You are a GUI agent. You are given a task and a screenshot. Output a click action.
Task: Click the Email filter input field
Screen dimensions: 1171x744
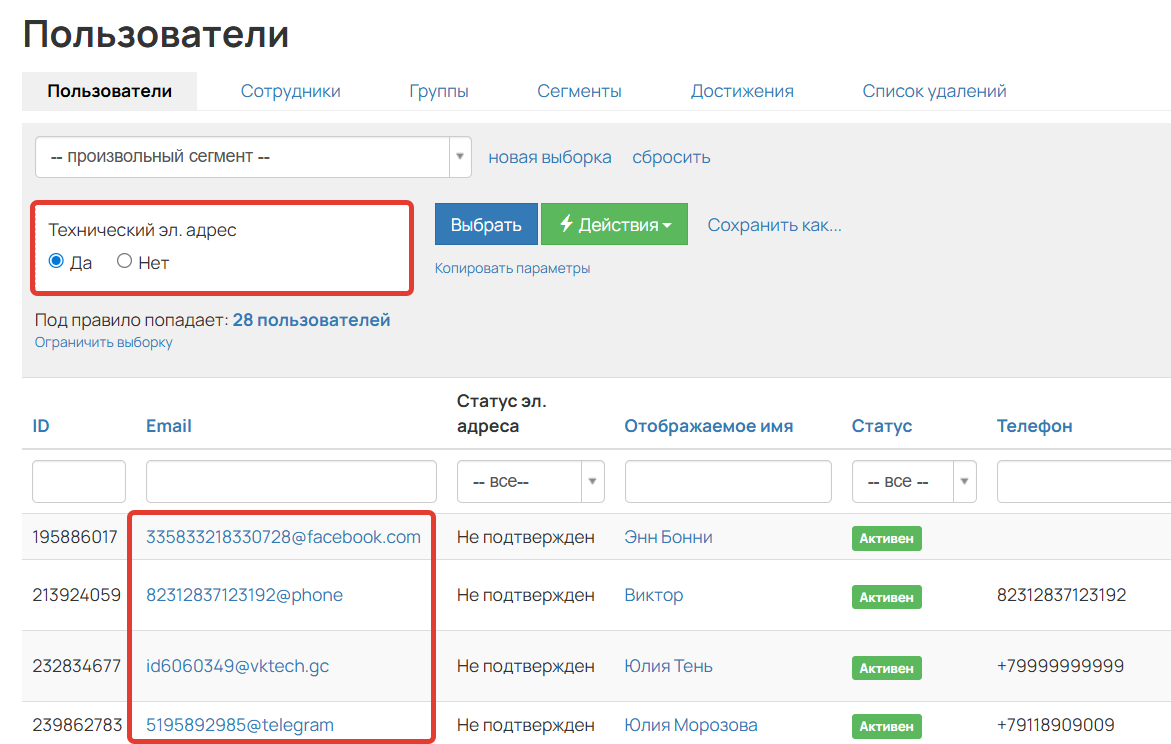coord(291,481)
